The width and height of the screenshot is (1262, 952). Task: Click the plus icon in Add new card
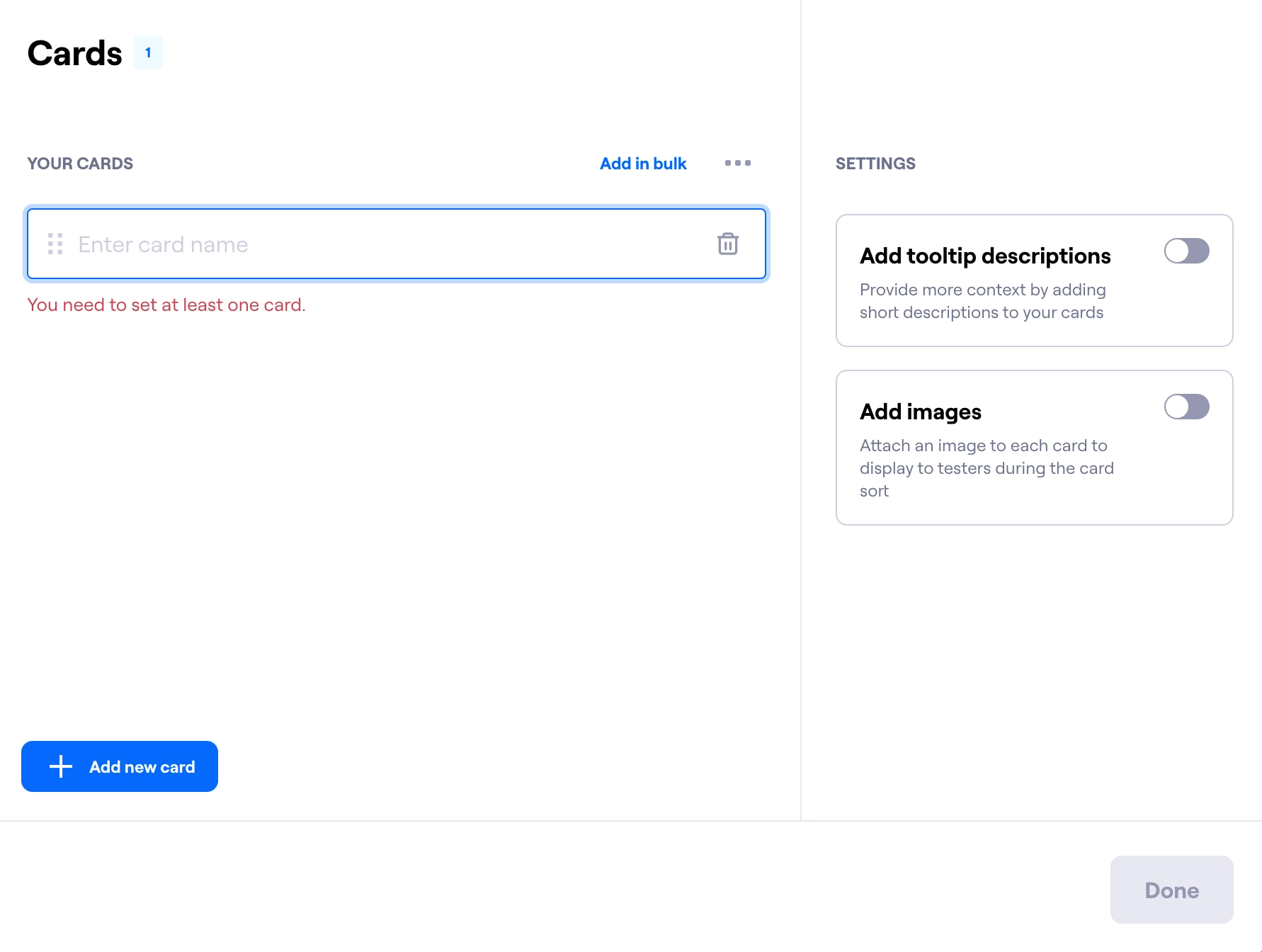(61, 766)
